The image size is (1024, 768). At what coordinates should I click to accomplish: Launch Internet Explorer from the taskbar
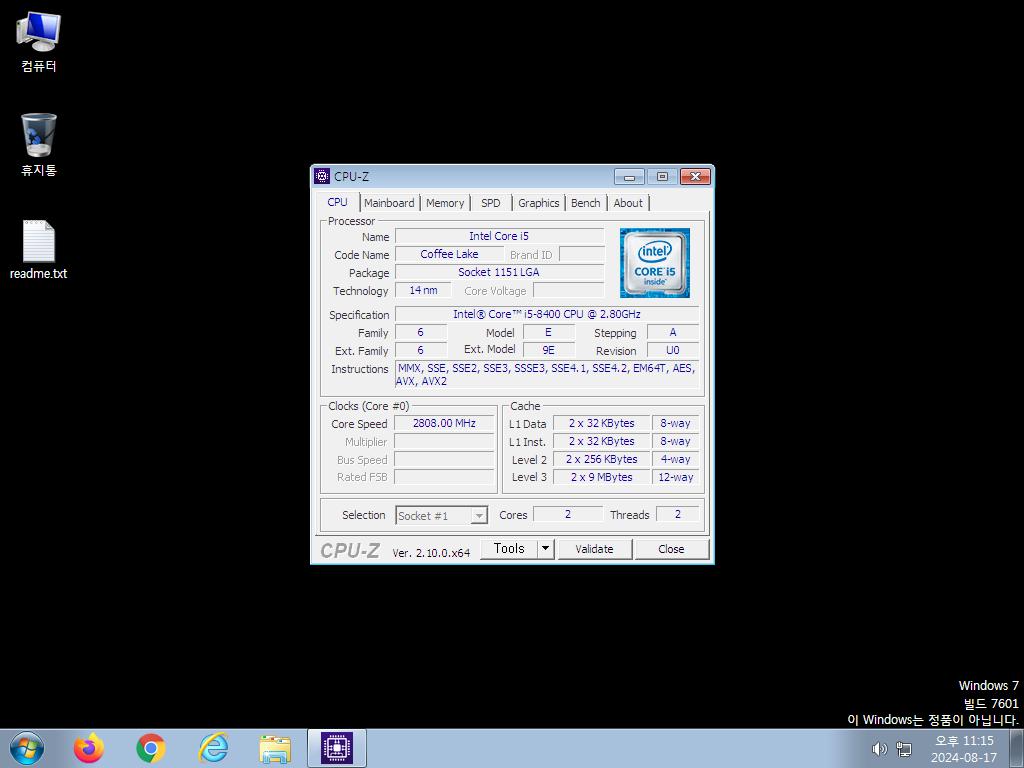click(213, 748)
